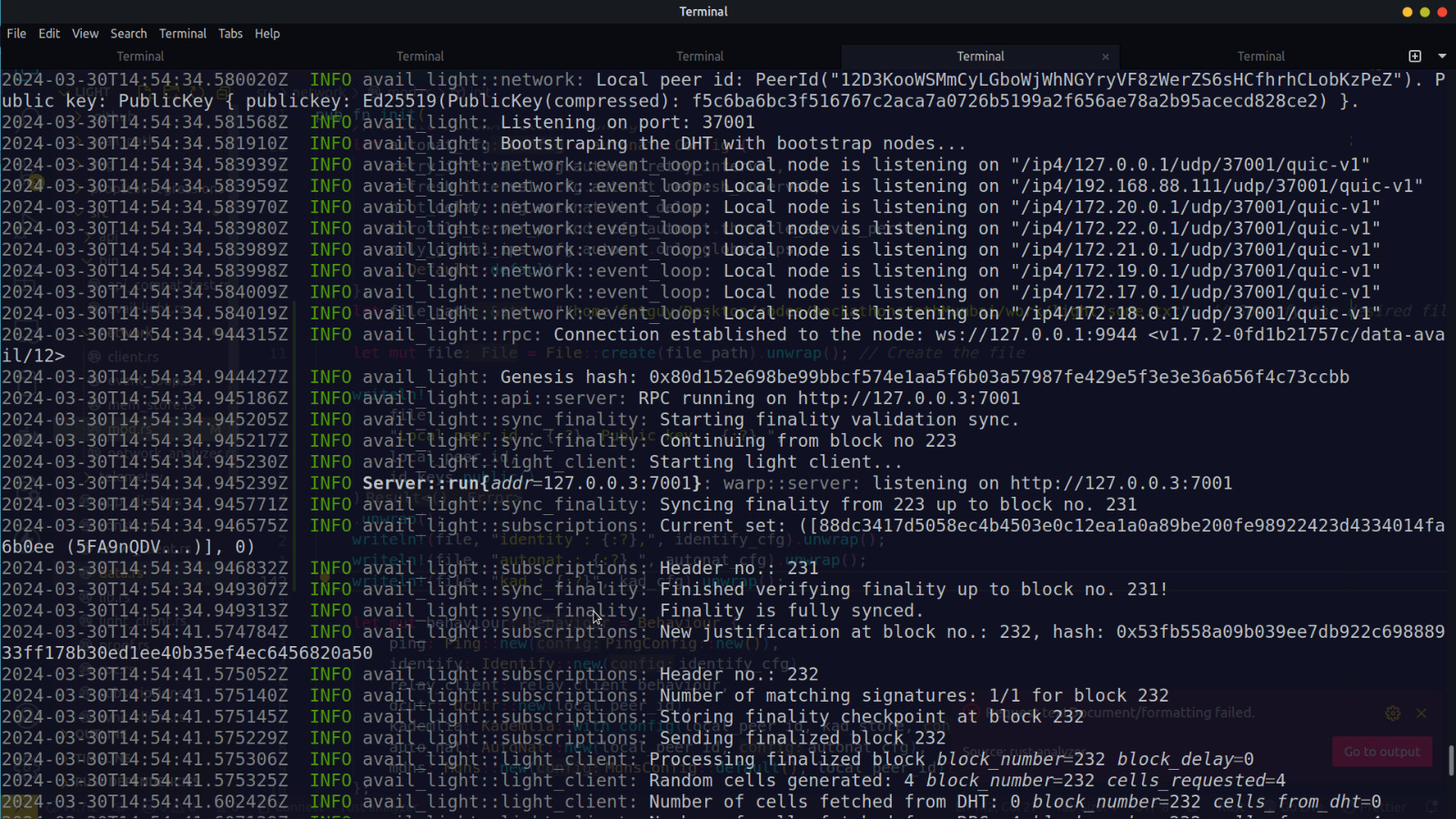Click the '/ip4/127.0.0.1/udp/37001/quic-v1' address
Screen dimensions: 1456x819
pos(1191,165)
